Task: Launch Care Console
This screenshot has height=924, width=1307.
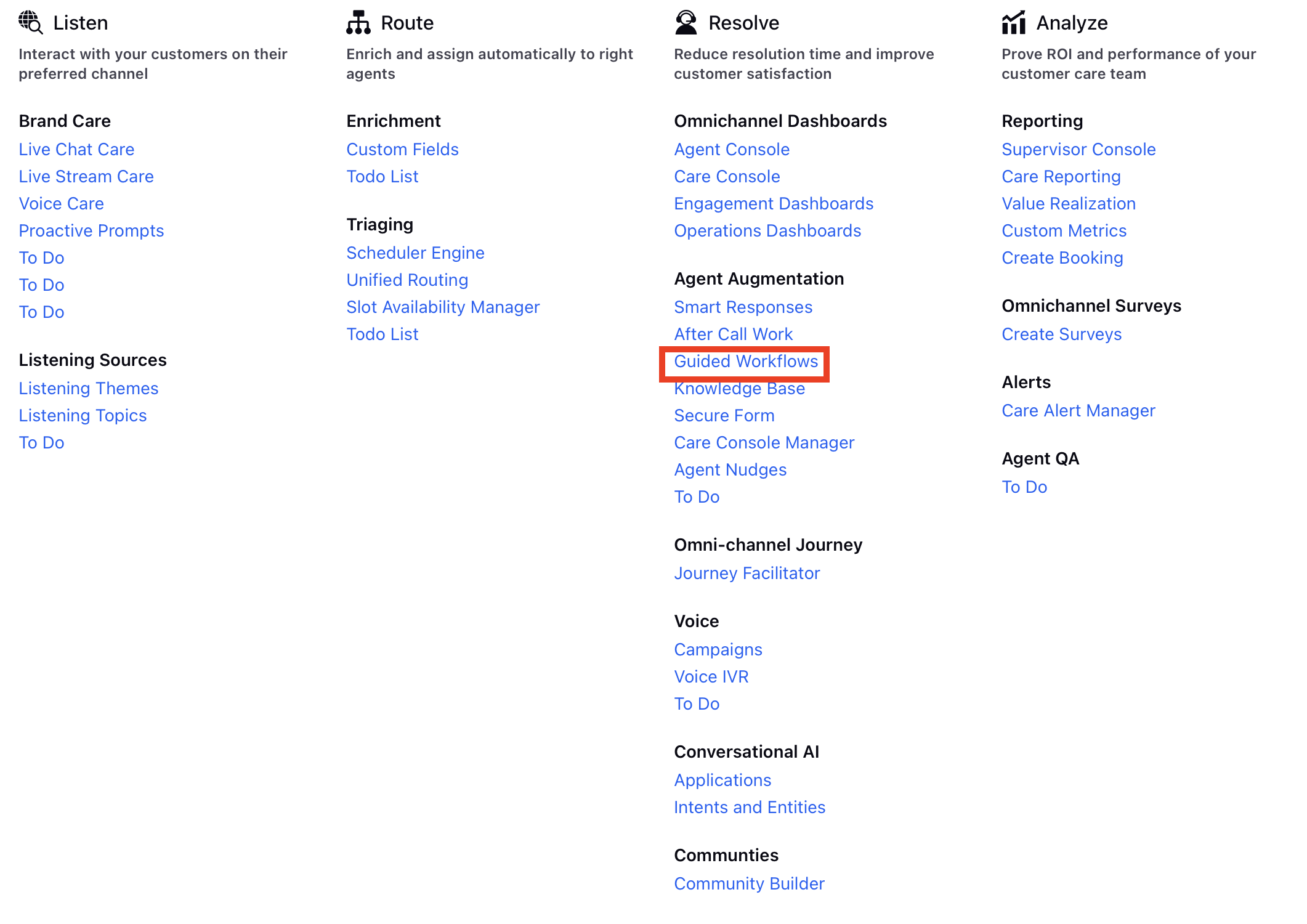Action: point(727,177)
